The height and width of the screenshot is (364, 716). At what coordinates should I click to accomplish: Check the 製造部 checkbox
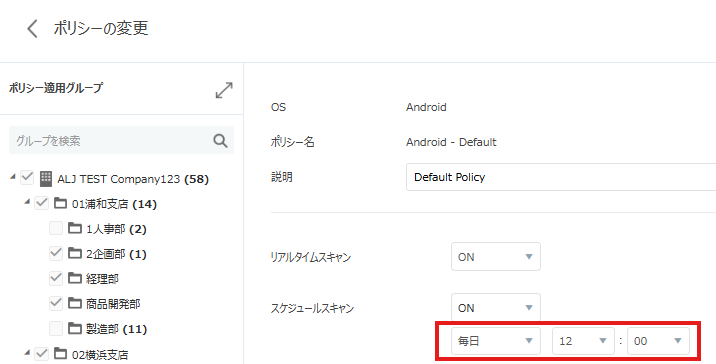pyautogui.click(x=56, y=327)
